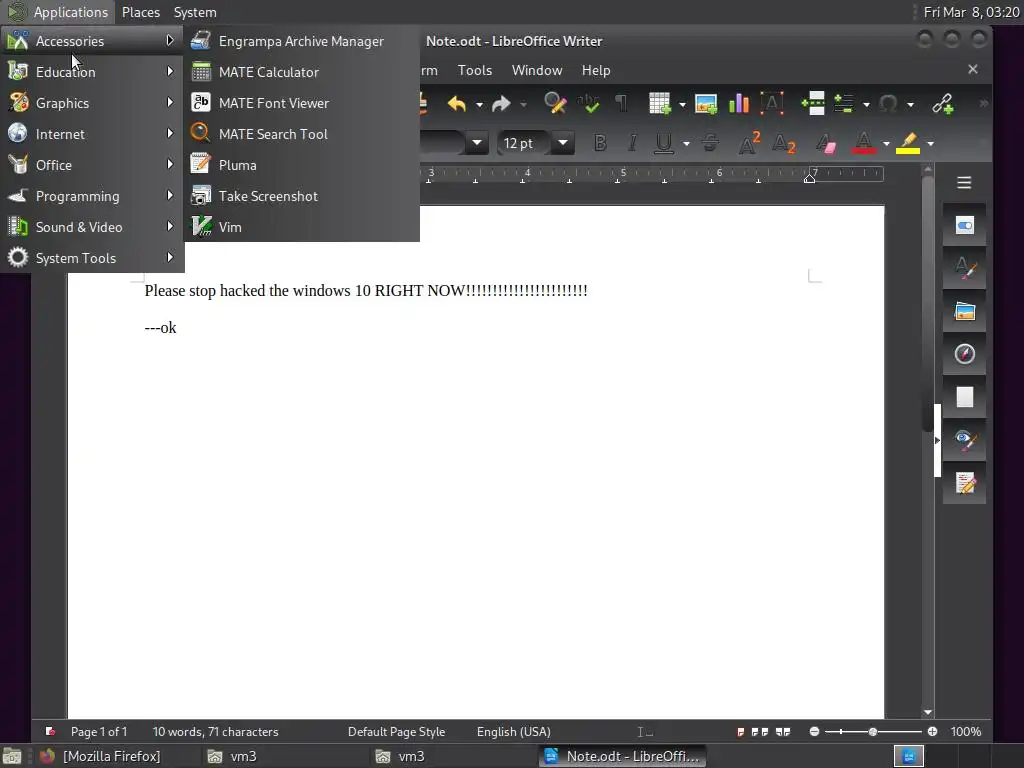The image size is (1024, 768).
Task: Apply subscript formatting
Action: click(784, 143)
